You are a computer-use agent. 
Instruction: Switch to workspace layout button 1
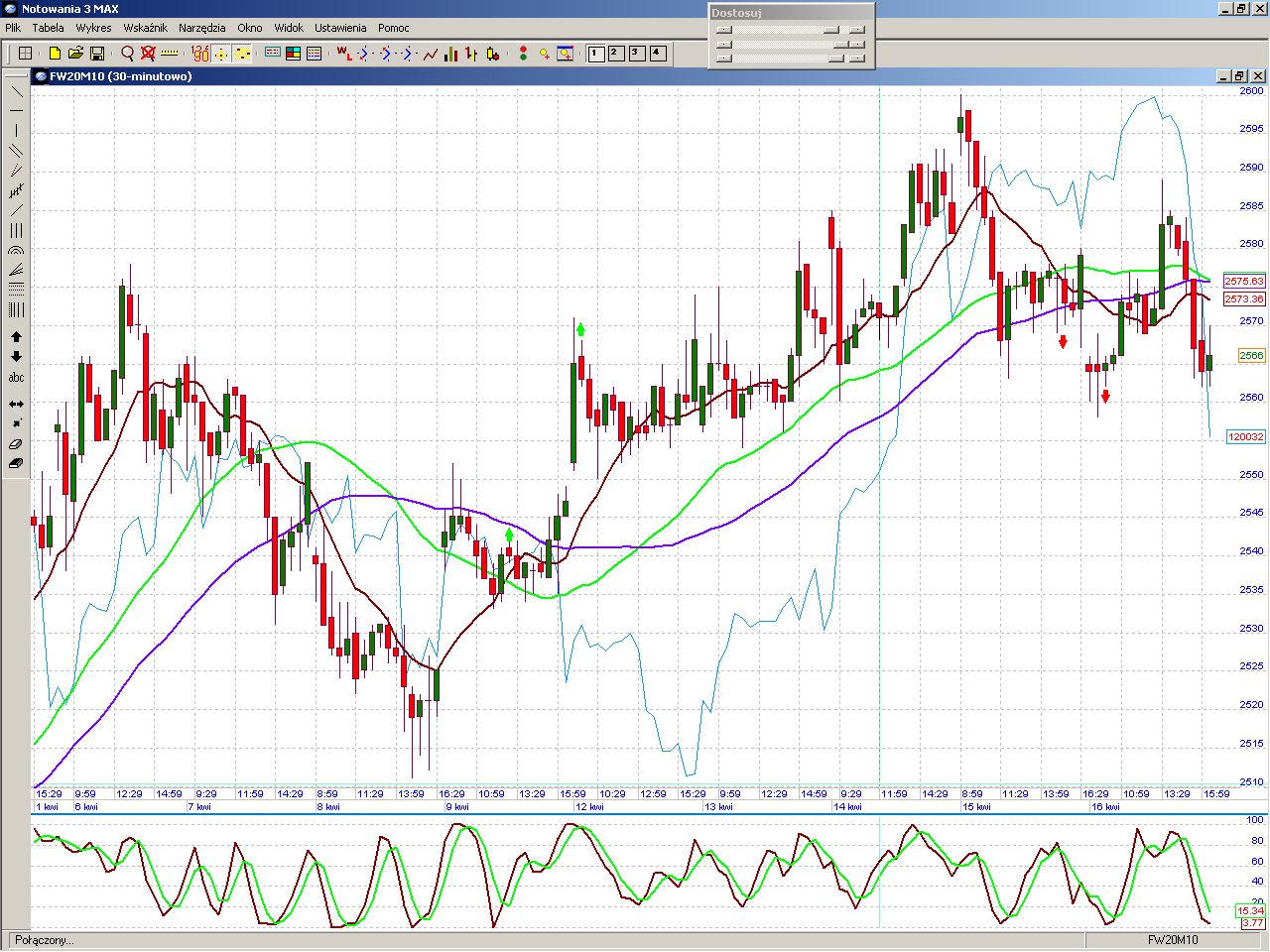(x=596, y=54)
